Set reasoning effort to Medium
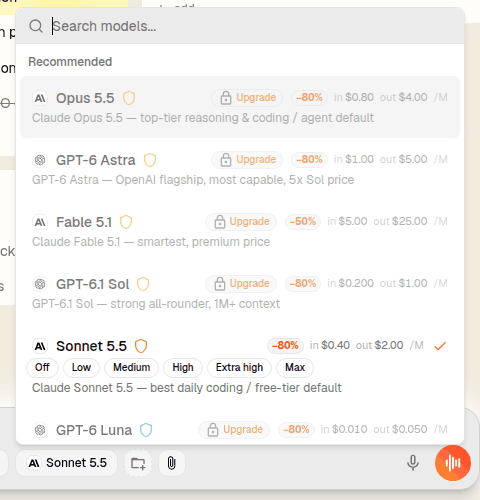Viewport: 480px width, 500px height. click(132, 368)
